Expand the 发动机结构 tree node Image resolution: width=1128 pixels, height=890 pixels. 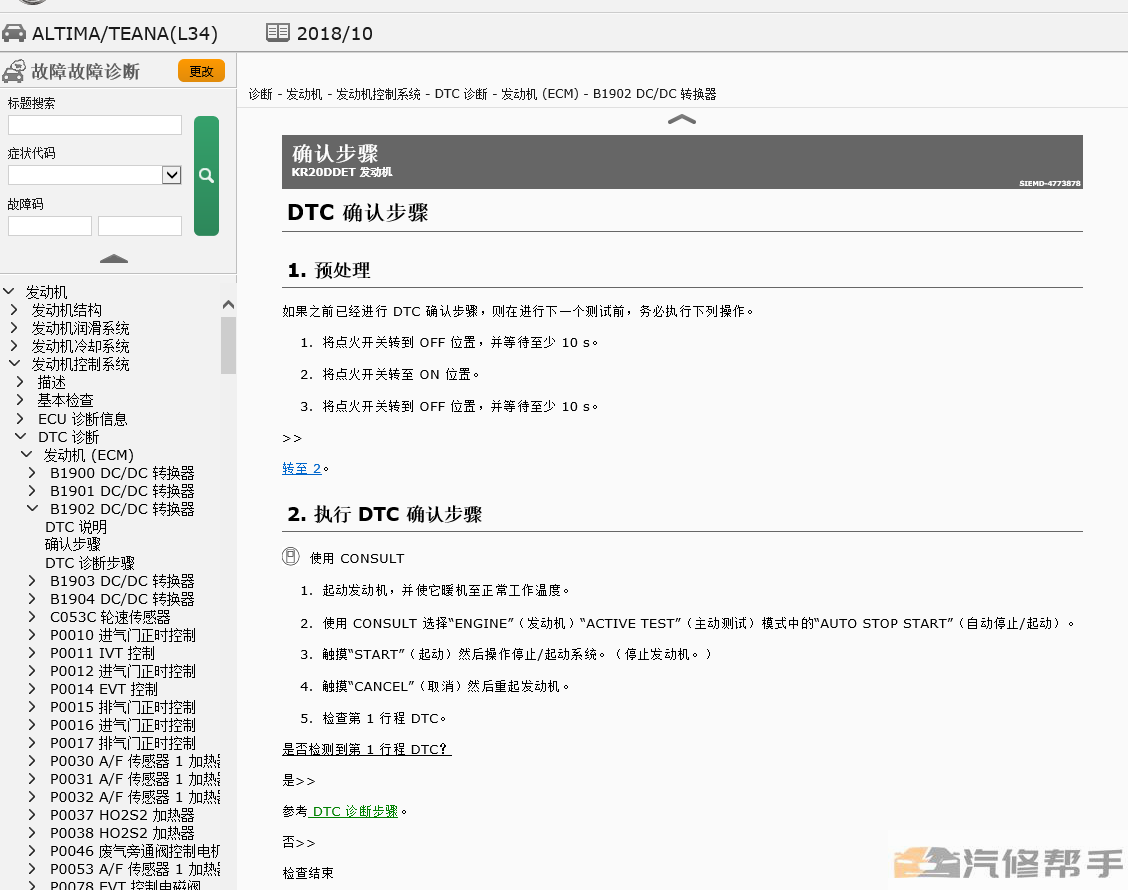(x=14, y=309)
